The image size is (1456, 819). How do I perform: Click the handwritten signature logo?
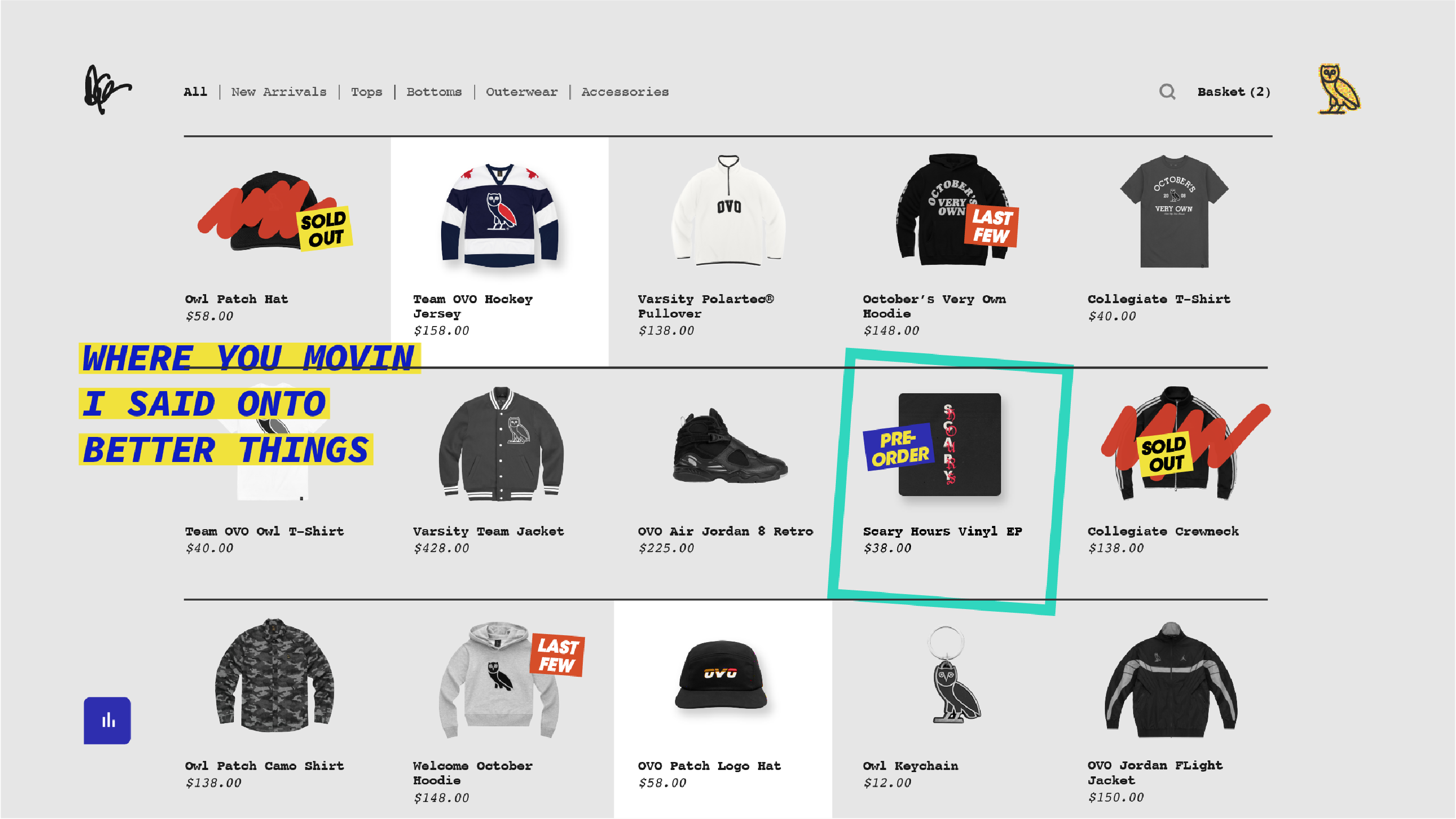[x=108, y=90]
